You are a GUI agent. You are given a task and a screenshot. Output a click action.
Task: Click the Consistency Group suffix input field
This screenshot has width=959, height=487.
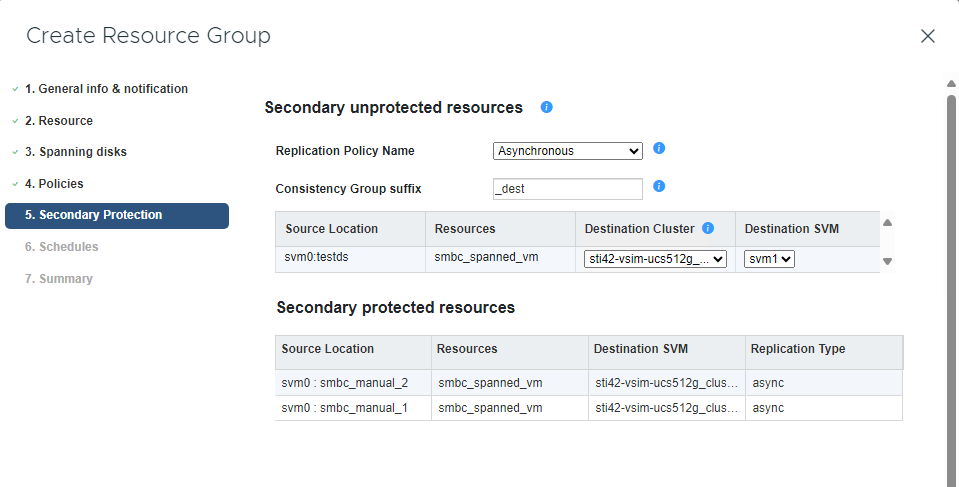(567, 188)
